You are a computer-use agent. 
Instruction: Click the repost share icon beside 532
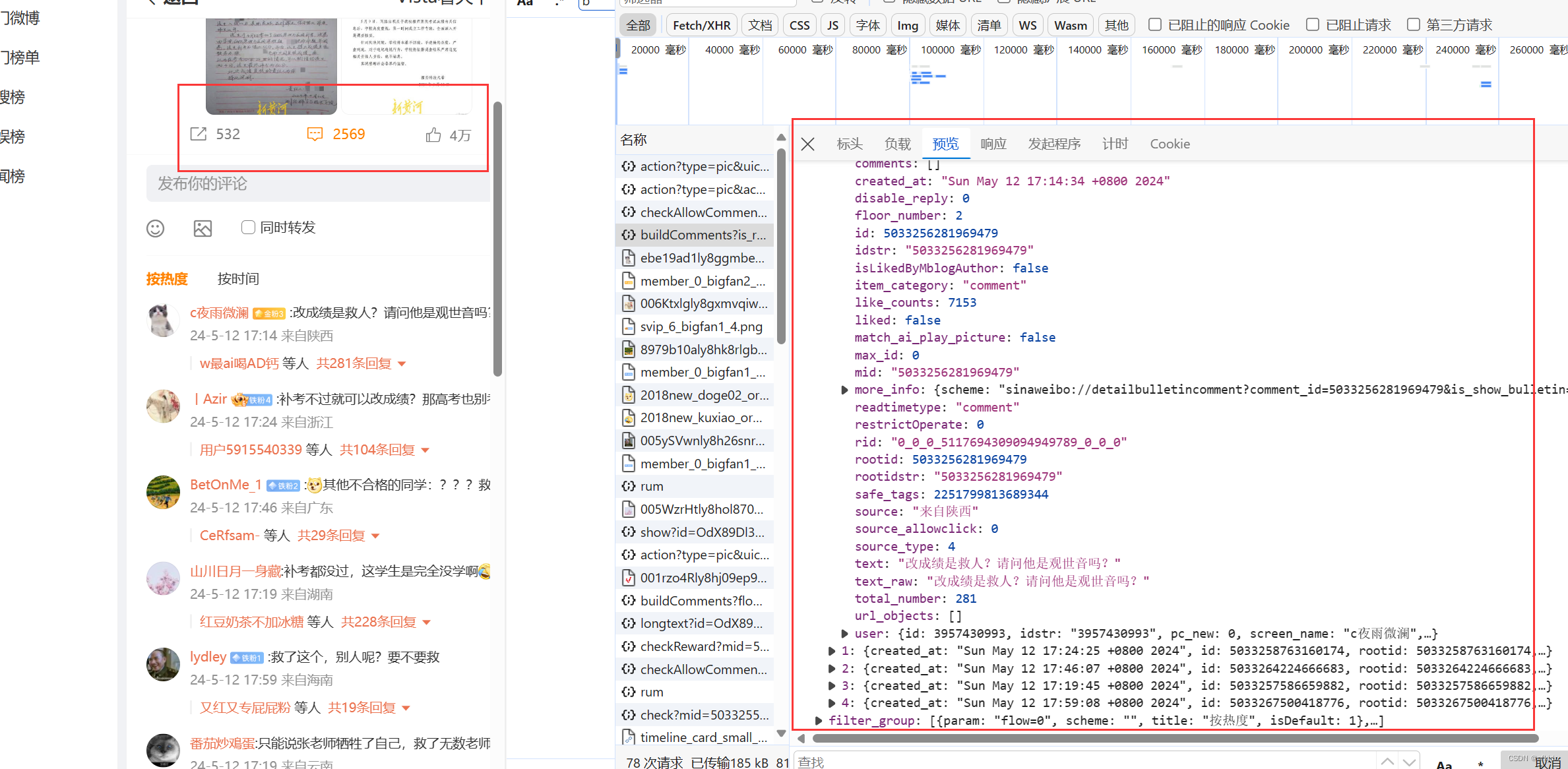click(x=198, y=135)
